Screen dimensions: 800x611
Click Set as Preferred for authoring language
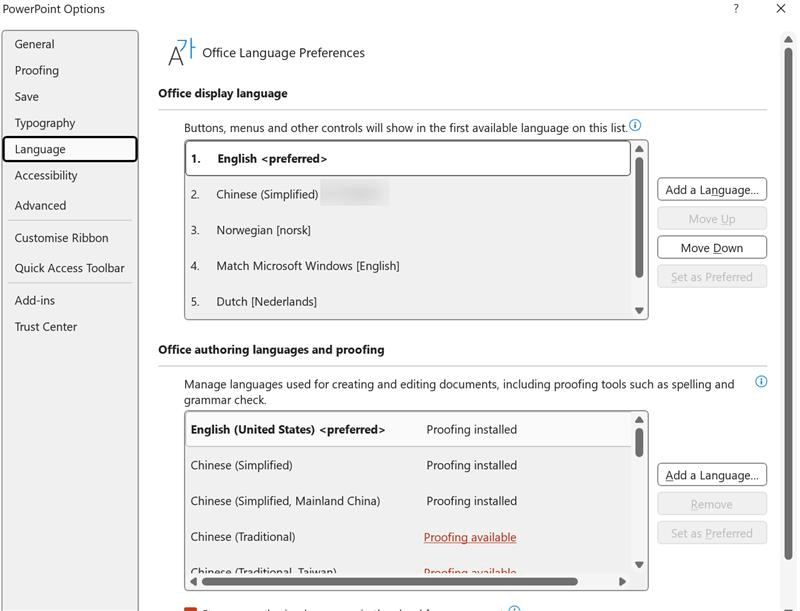click(712, 533)
